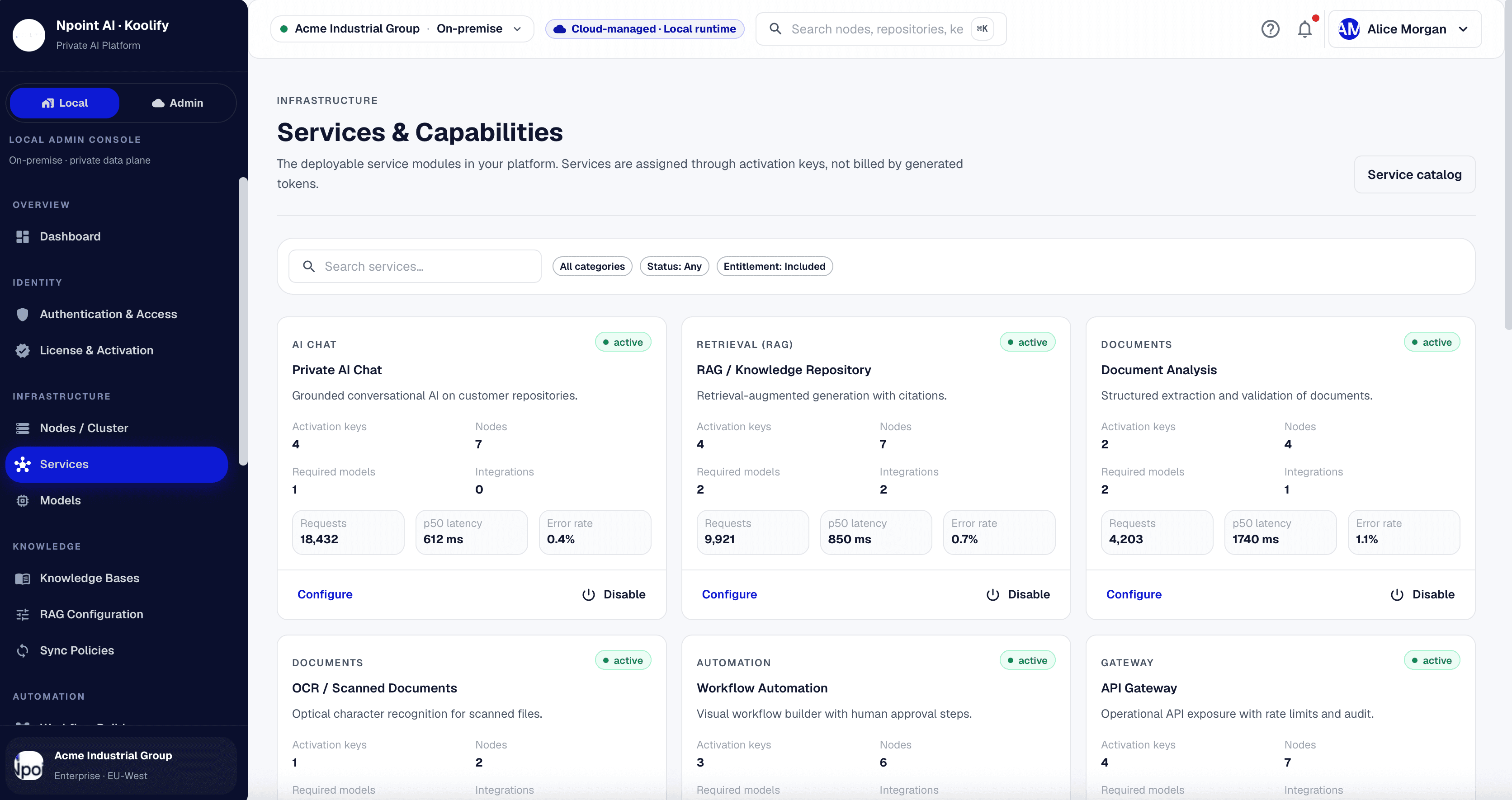Configure the Private AI Chat service
This screenshot has height=800, width=1512.
[325, 594]
